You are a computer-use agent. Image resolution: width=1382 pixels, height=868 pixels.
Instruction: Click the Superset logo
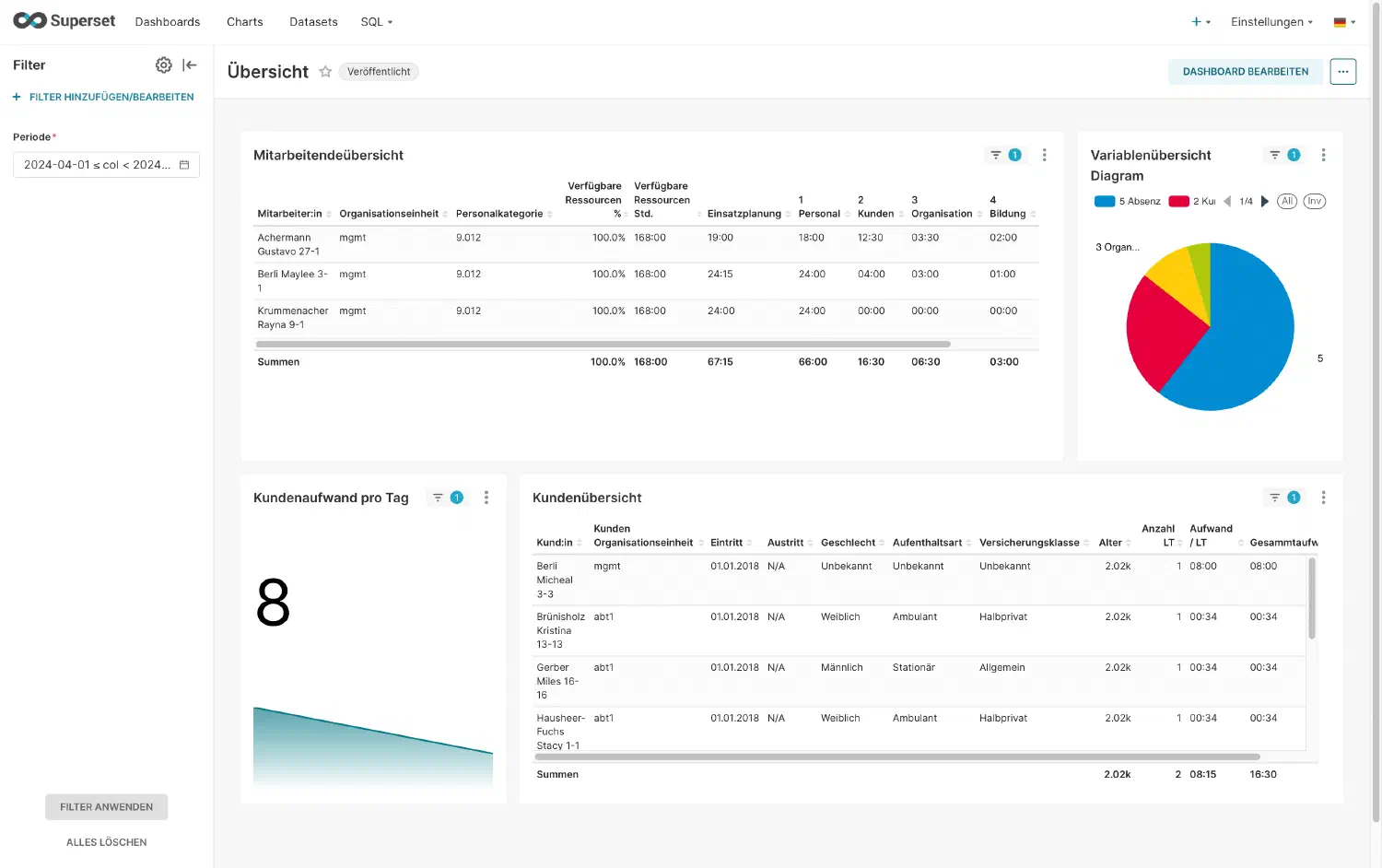pos(63,20)
